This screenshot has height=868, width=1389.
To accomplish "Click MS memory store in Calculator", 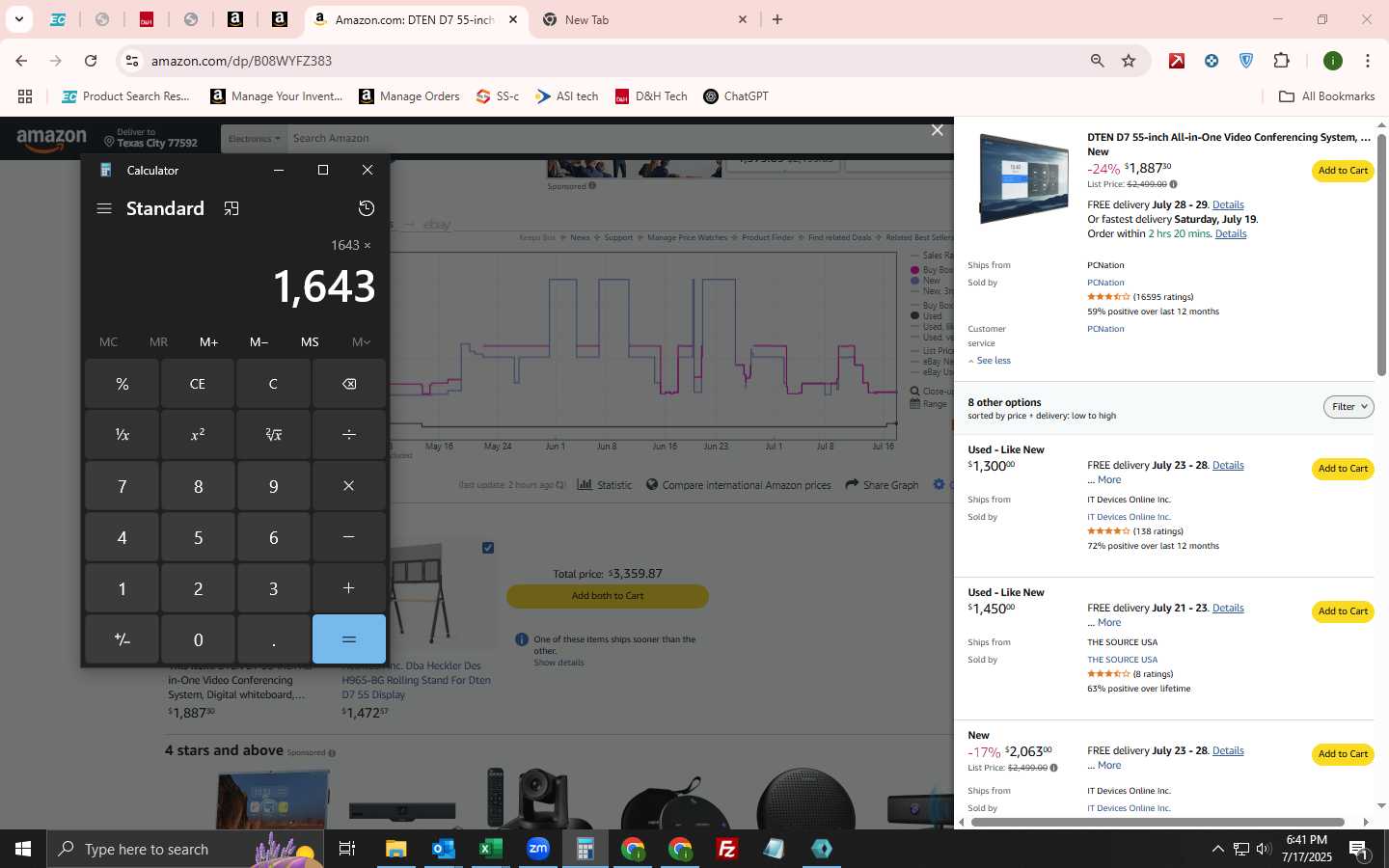I will coord(310,342).
